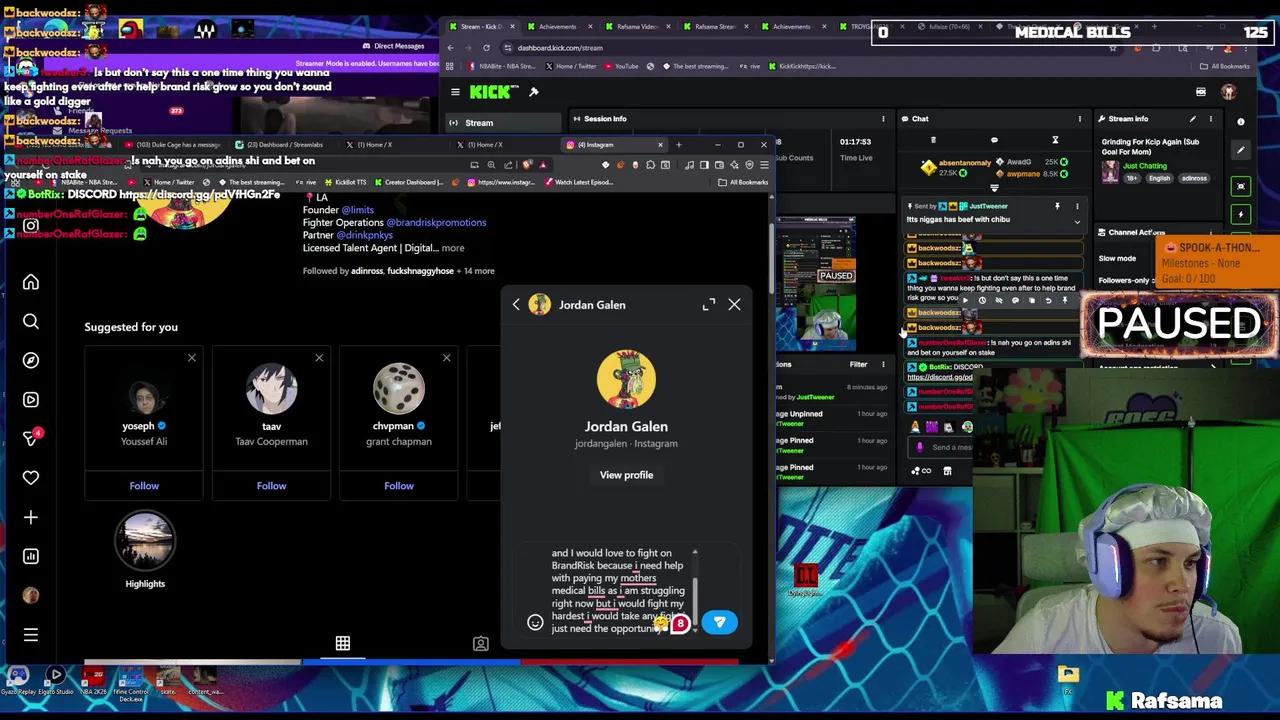
Task: Open Instagram Reels from the sidebar
Action: coord(31,400)
